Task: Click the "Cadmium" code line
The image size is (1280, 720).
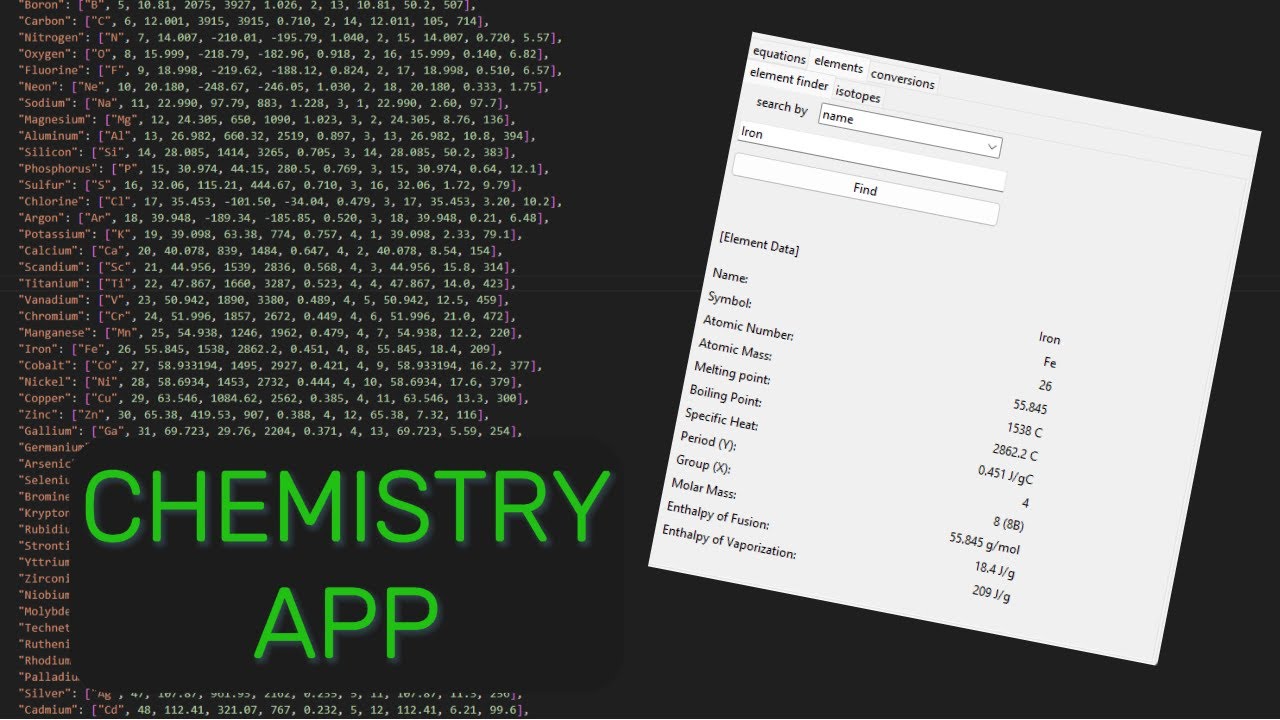Action: 274,710
